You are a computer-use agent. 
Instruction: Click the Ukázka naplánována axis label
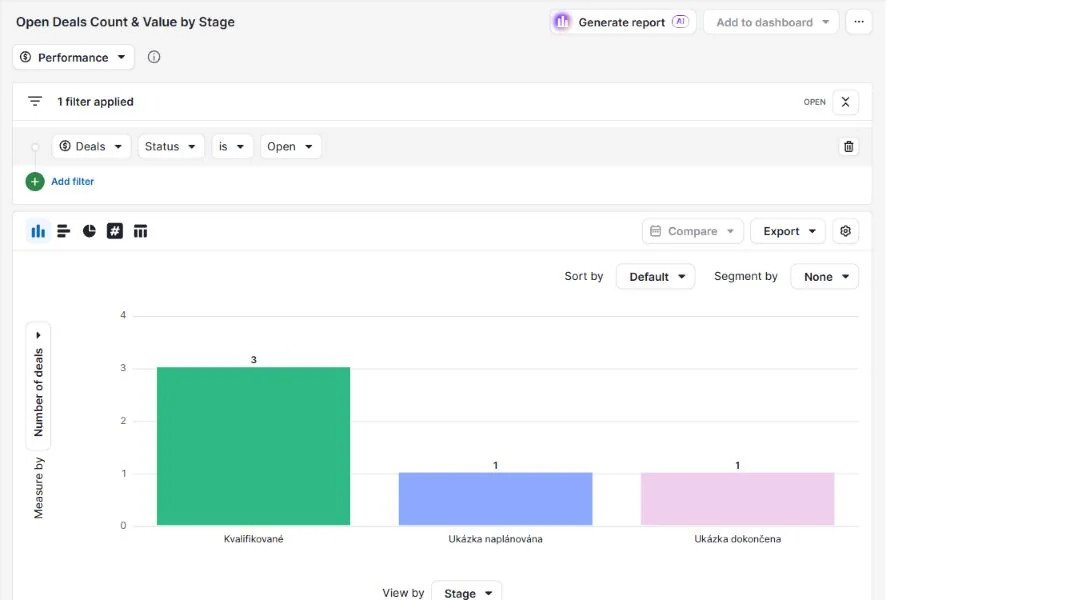[x=496, y=539]
